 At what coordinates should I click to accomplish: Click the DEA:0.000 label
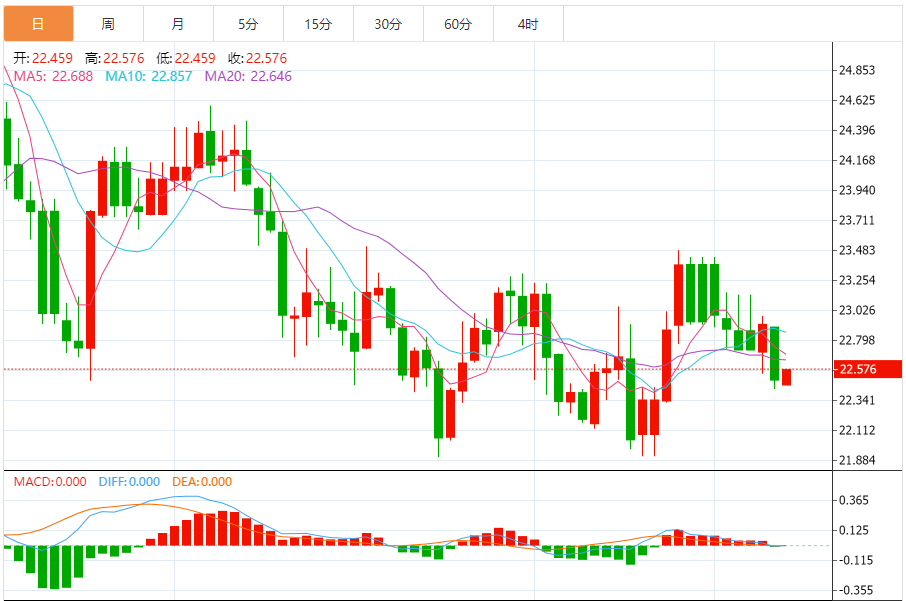pos(202,482)
